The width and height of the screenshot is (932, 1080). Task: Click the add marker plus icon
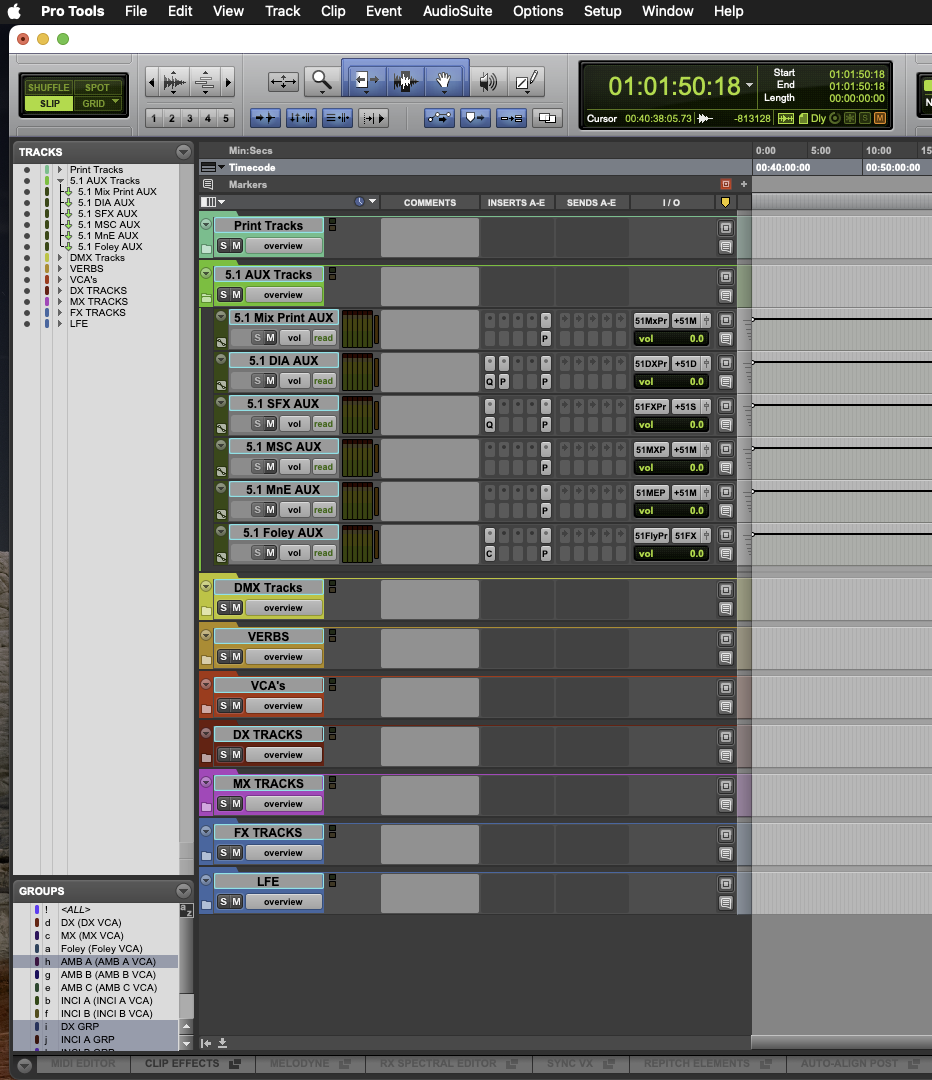(x=743, y=184)
